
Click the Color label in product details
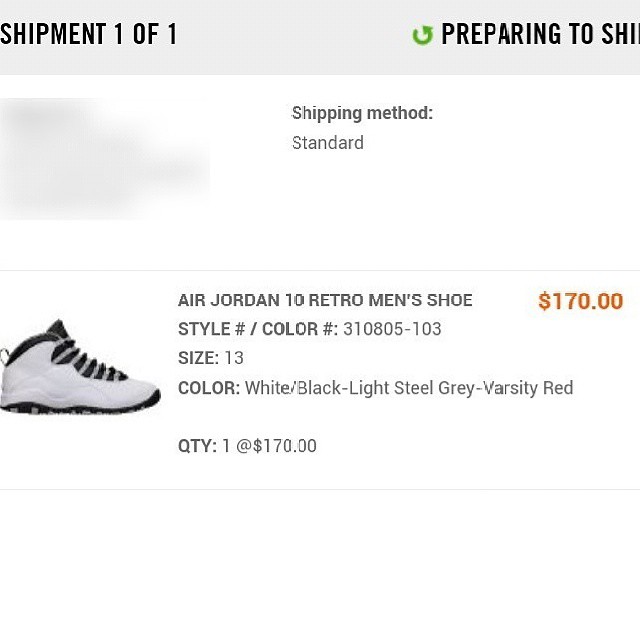point(208,388)
